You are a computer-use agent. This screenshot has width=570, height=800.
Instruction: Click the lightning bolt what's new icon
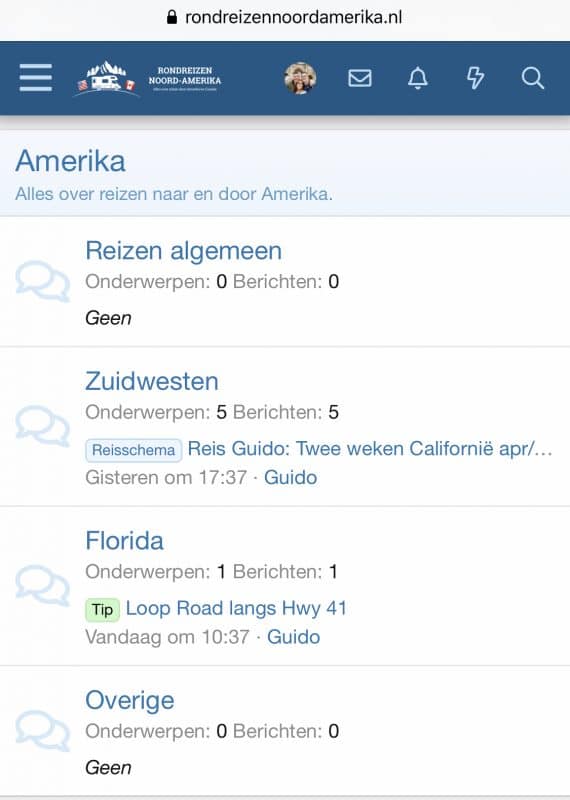coord(475,78)
